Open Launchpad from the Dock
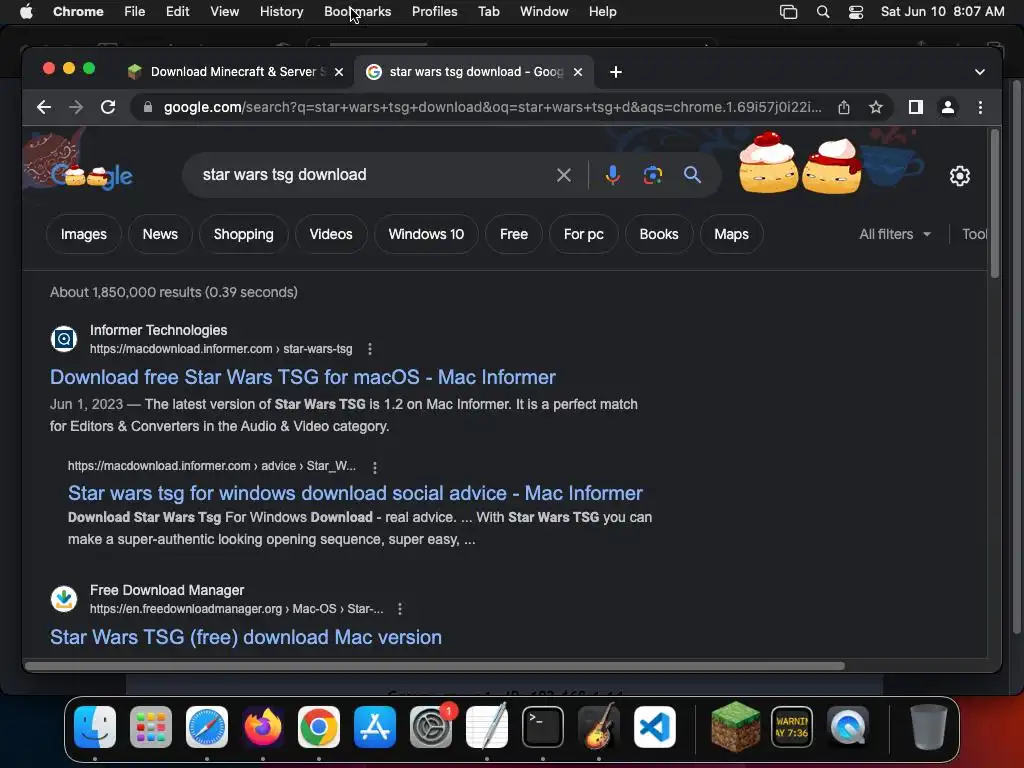This screenshot has height=768, width=1024. coord(151,727)
